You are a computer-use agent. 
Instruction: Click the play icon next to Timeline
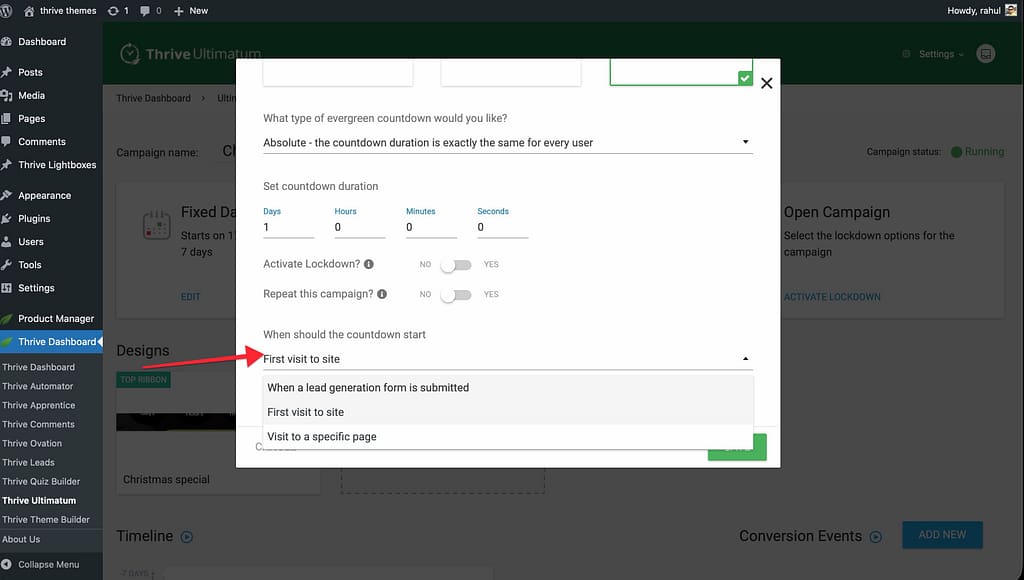point(186,537)
